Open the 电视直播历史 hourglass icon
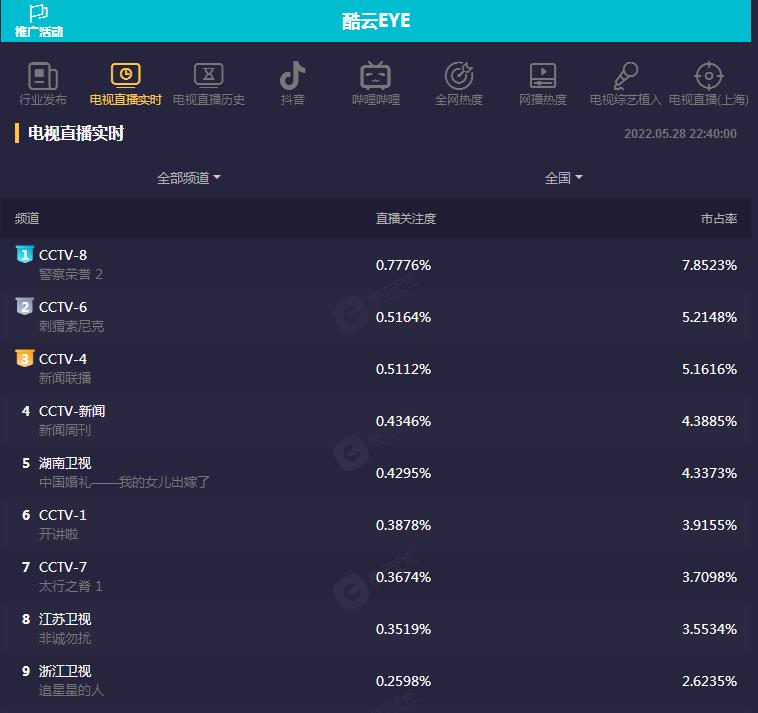The height and width of the screenshot is (713, 758). (x=209, y=75)
